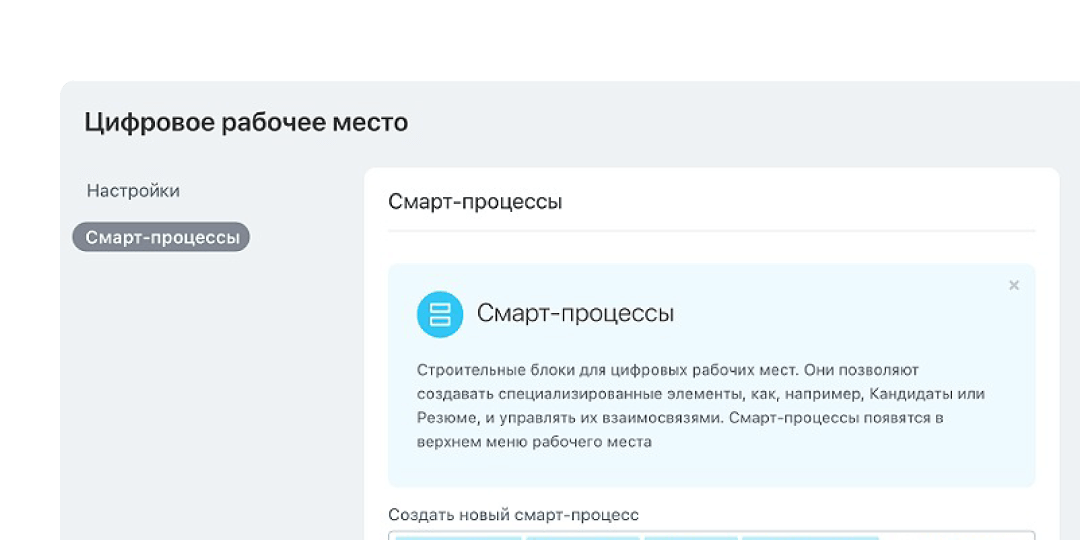Click the line верхнем меню рабочего места
The width and height of the screenshot is (1080, 540).
tap(534, 442)
